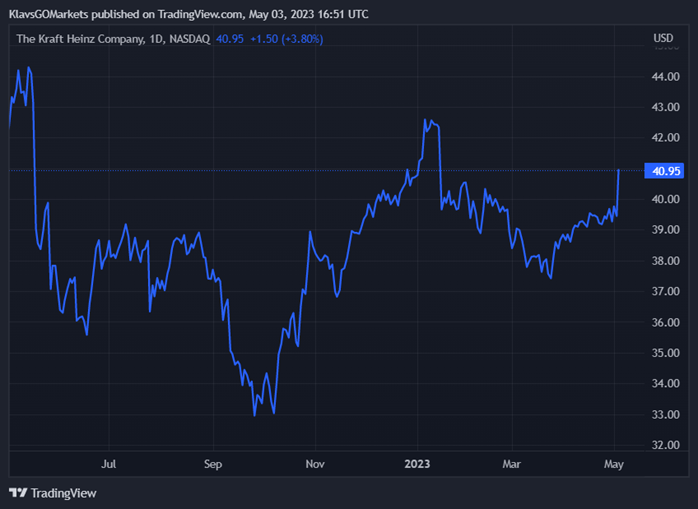Click the 2023 label on time axis
Screen dimensions: 698x509
417,464
